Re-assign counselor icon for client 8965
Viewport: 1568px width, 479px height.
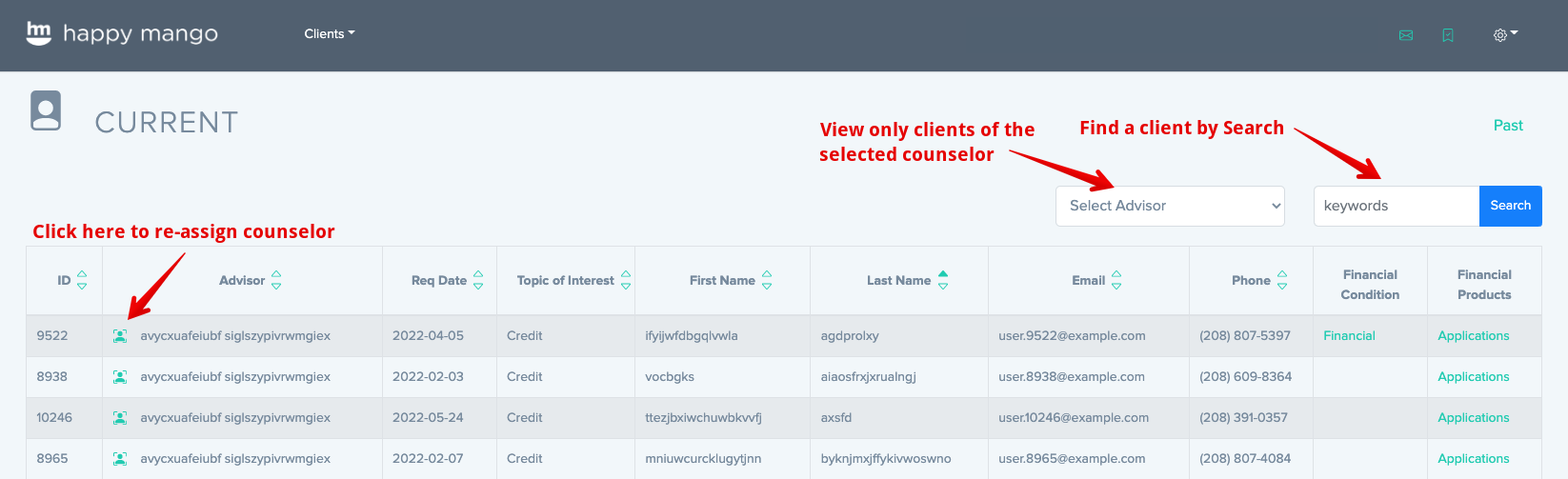click(120, 459)
